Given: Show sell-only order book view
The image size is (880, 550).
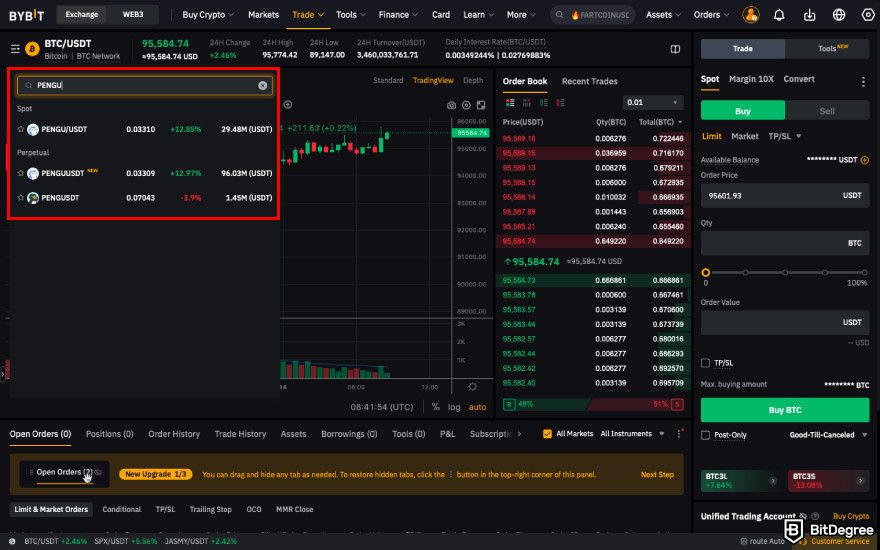Looking at the screenshot, I should [560, 103].
